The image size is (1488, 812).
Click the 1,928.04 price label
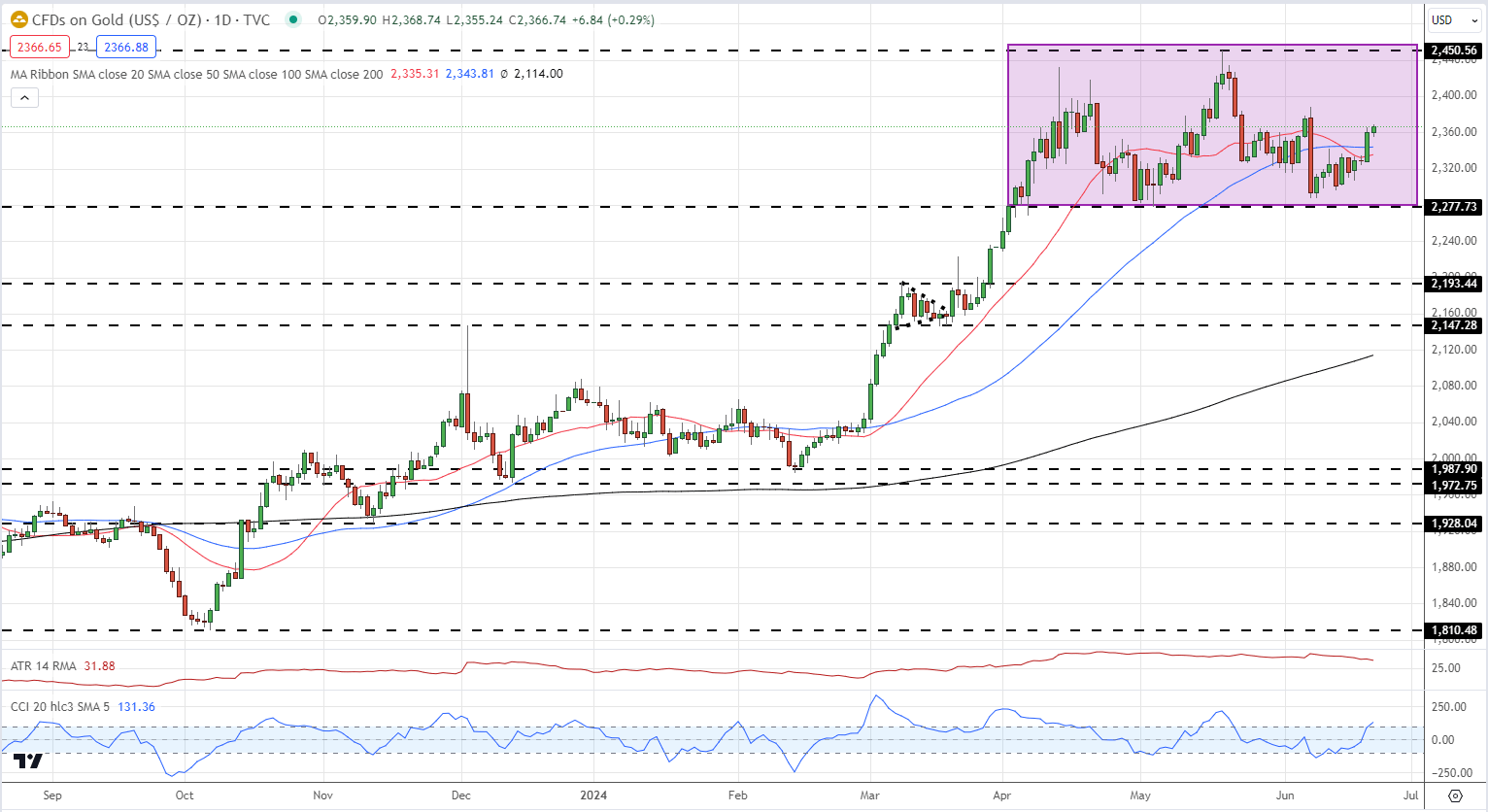(1454, 524)
